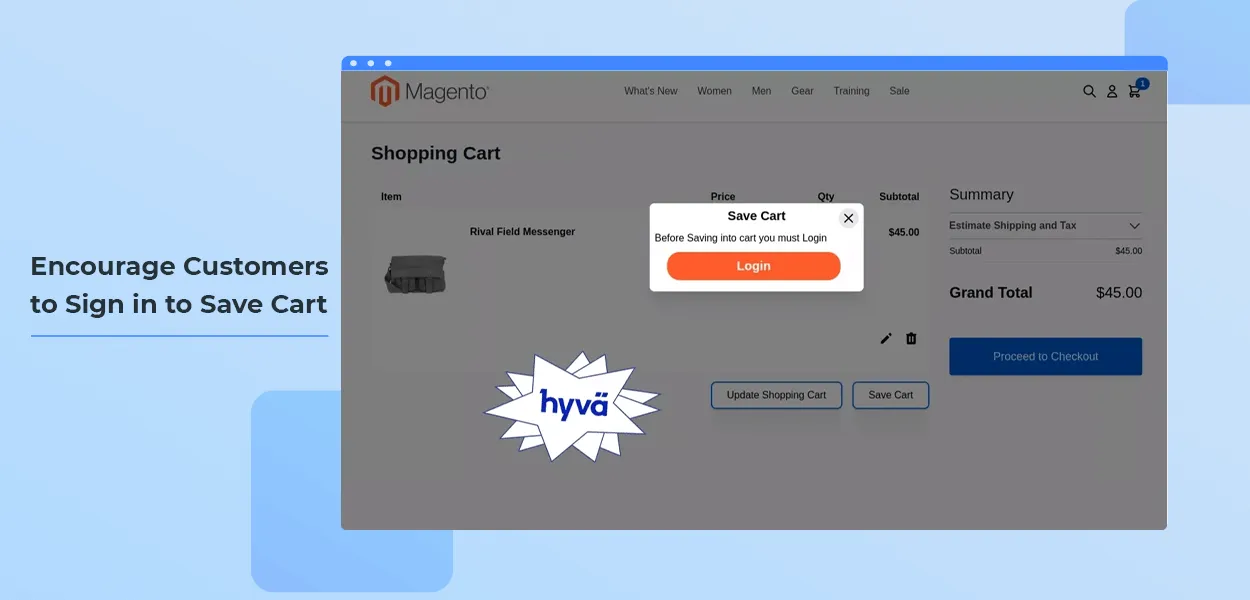The height and width of the screenshot is (600, 1250).
Task: Proceed to Checkout
Action: tap(1045, 356)
